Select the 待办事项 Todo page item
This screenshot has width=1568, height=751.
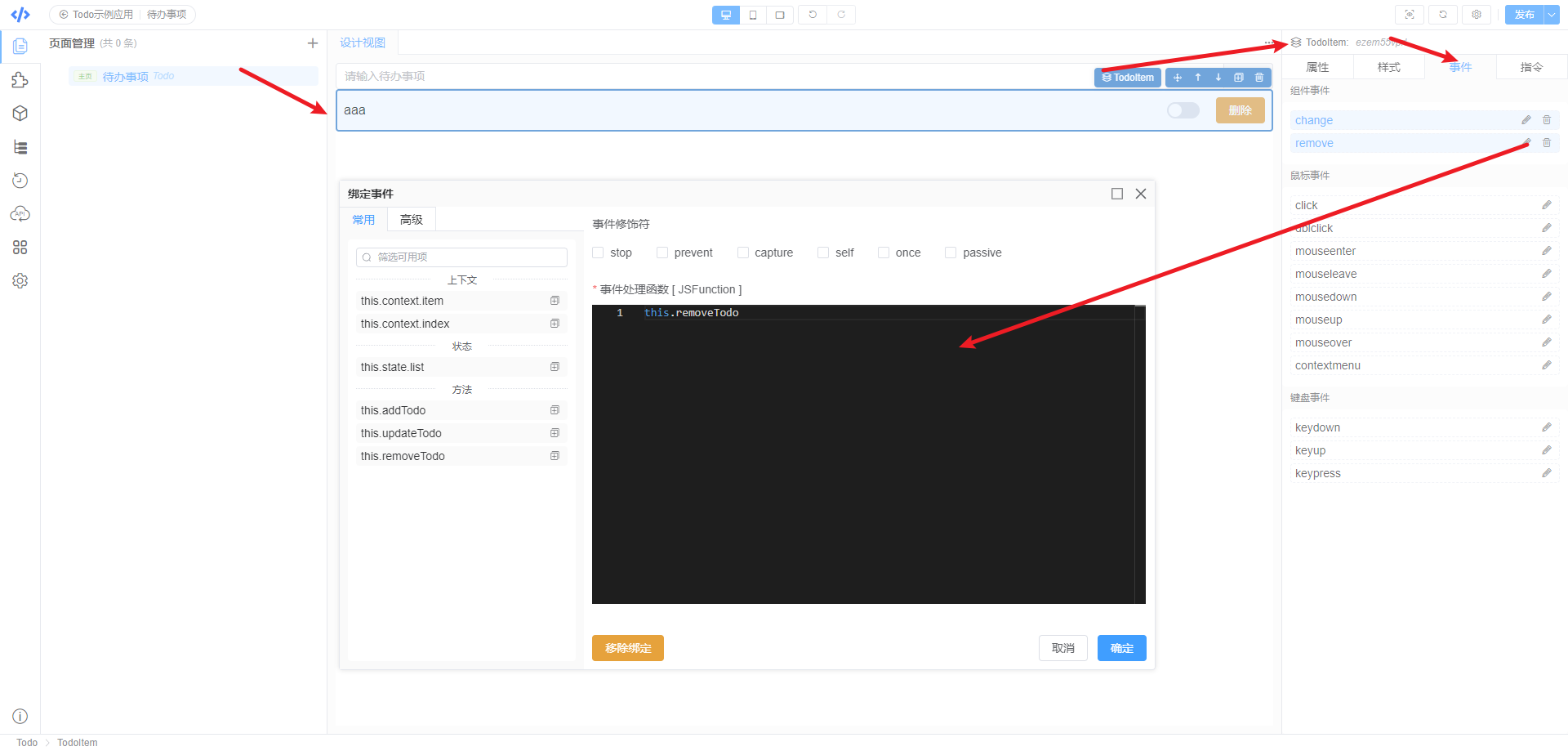(194, 76)
